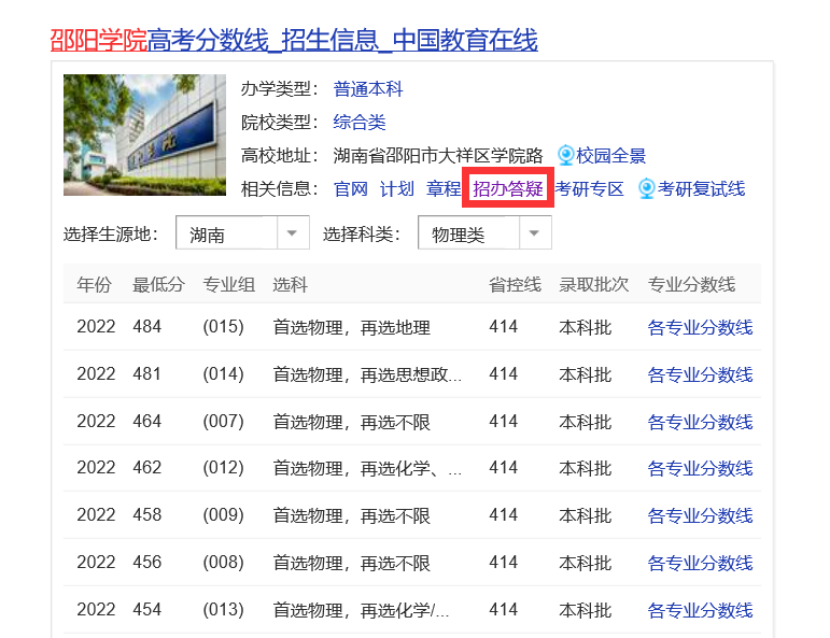Click the address 湖南省邵阳市大祥区学院路
The image size is (830, 638).
438,156
